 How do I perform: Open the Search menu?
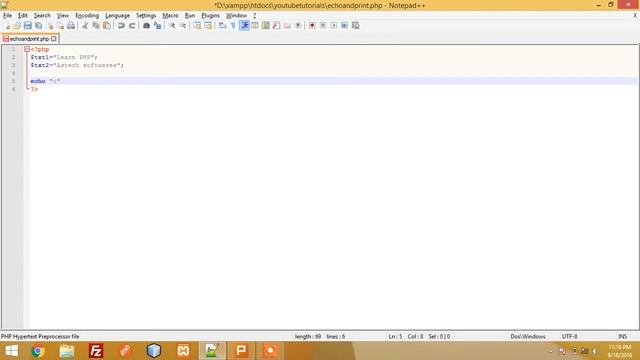click(42, 16)
